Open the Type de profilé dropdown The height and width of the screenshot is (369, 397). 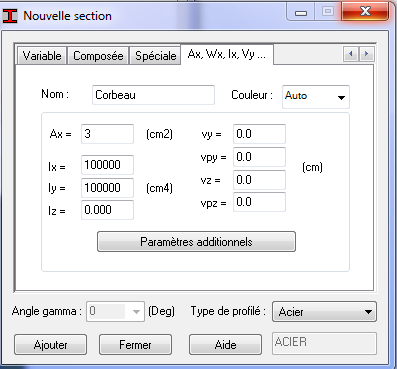(324, 312)
